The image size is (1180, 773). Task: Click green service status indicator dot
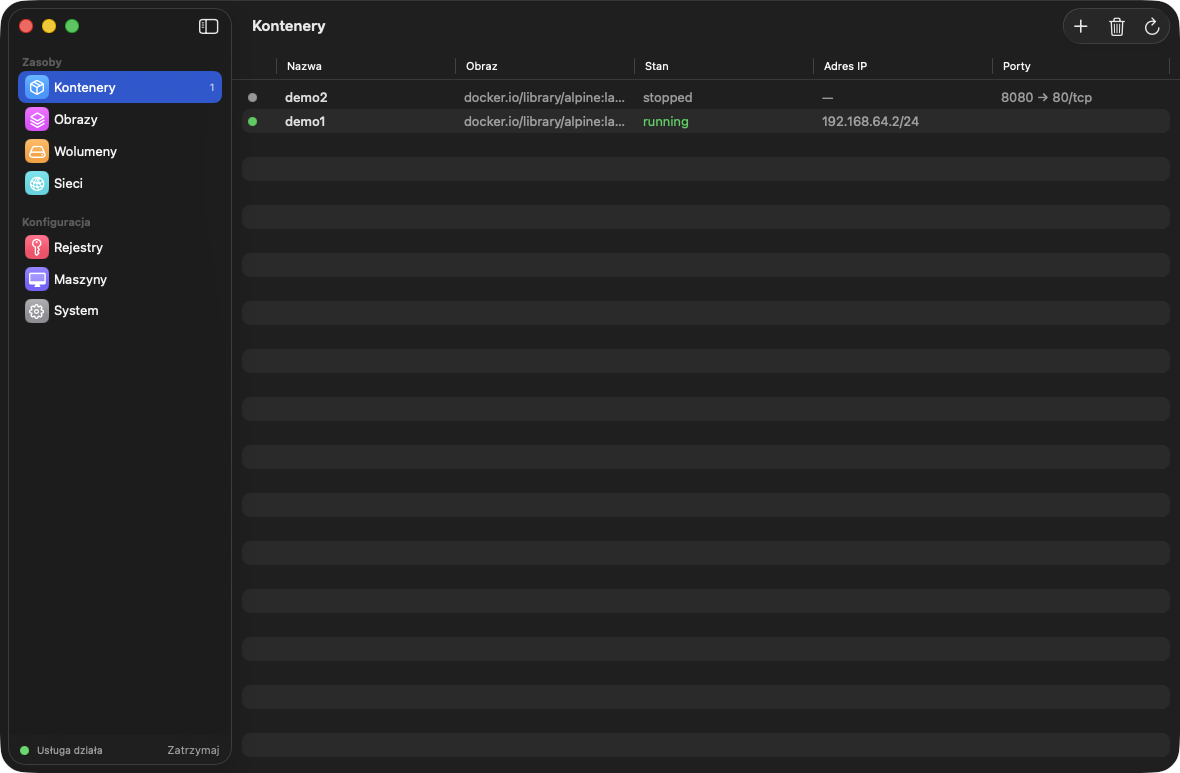point(24,750)
